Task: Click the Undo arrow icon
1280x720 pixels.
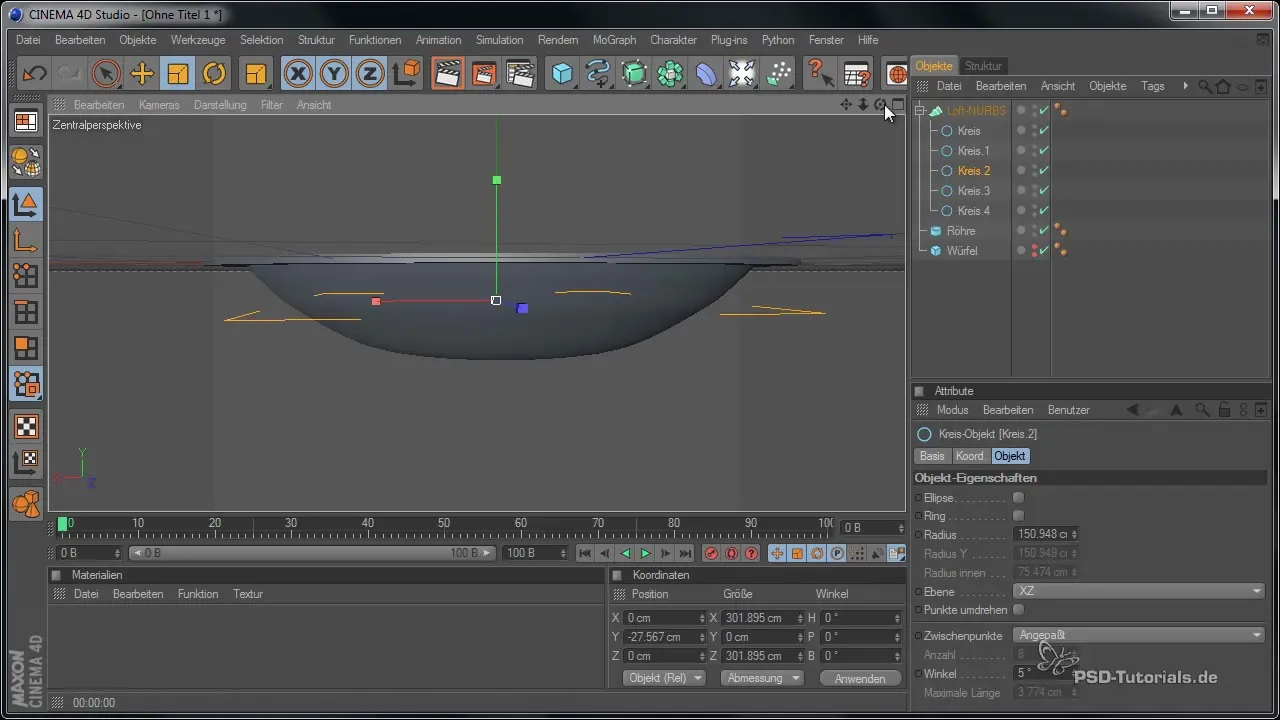Action: (x=34, y=74)
